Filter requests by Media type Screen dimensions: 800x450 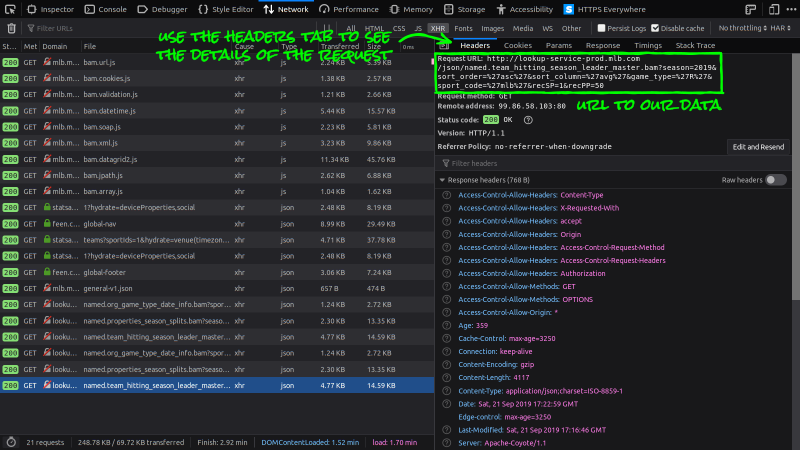pos(522,29)
